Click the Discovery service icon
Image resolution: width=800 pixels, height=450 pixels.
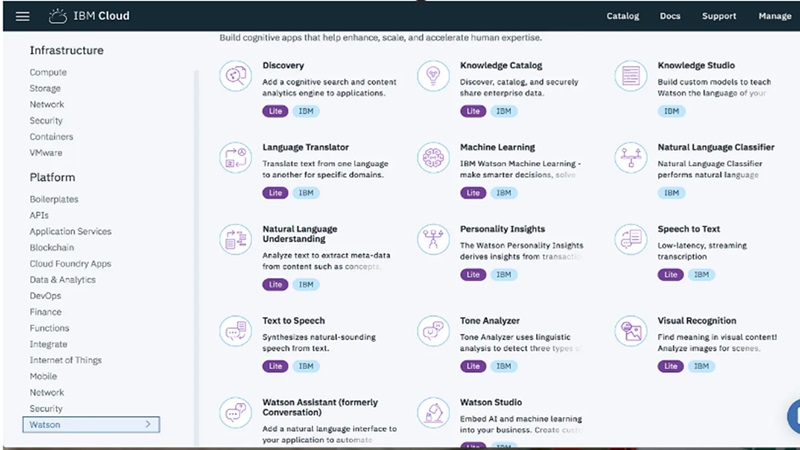(x=235, y=76)
